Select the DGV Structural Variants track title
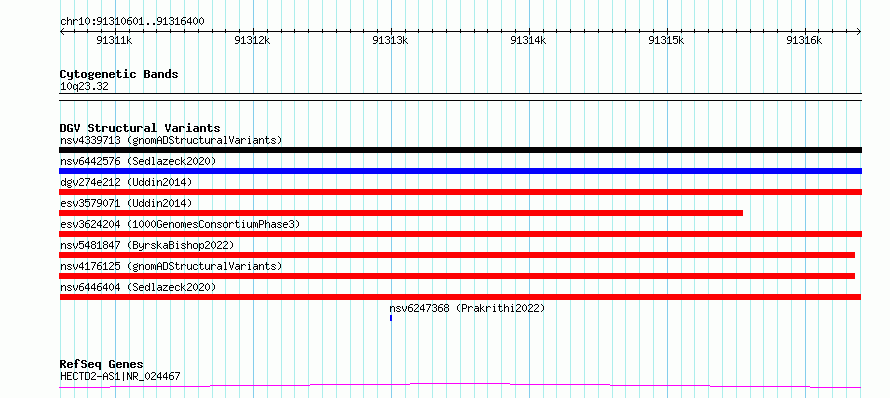 140,128
